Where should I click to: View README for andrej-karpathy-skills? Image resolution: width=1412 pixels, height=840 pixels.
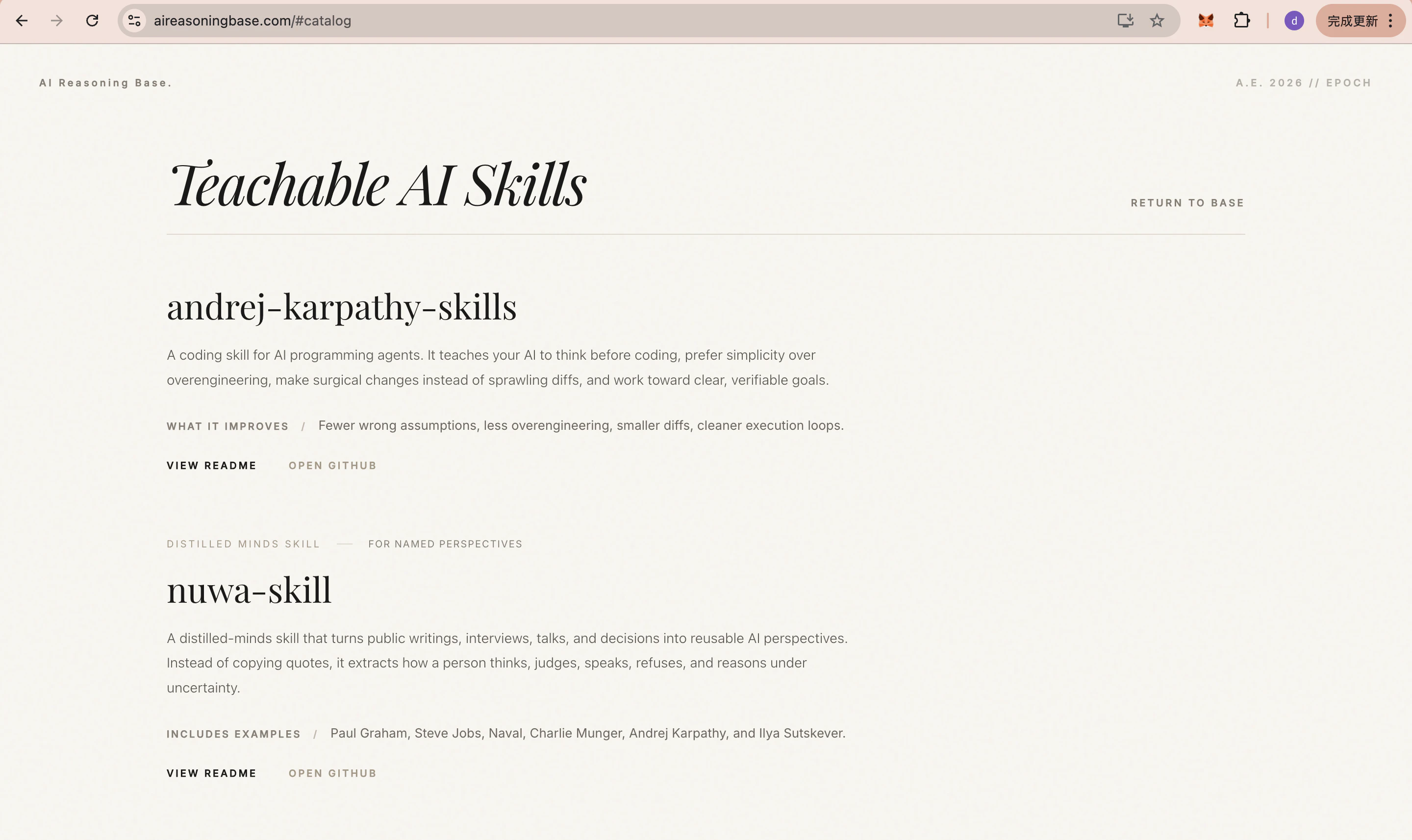tap(211, 465)
